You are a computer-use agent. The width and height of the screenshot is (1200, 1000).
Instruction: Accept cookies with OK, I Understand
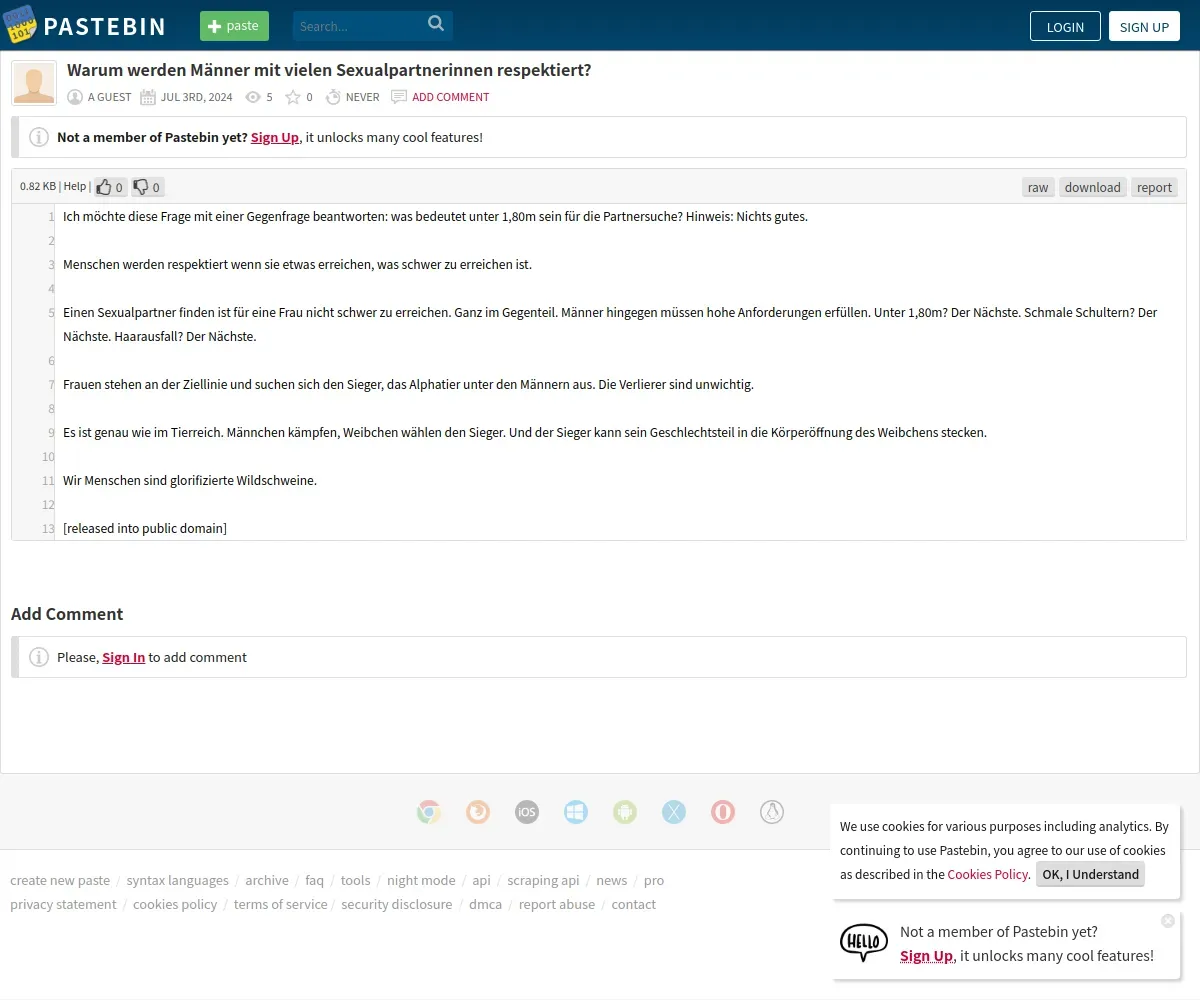(x=1090, y=874)
